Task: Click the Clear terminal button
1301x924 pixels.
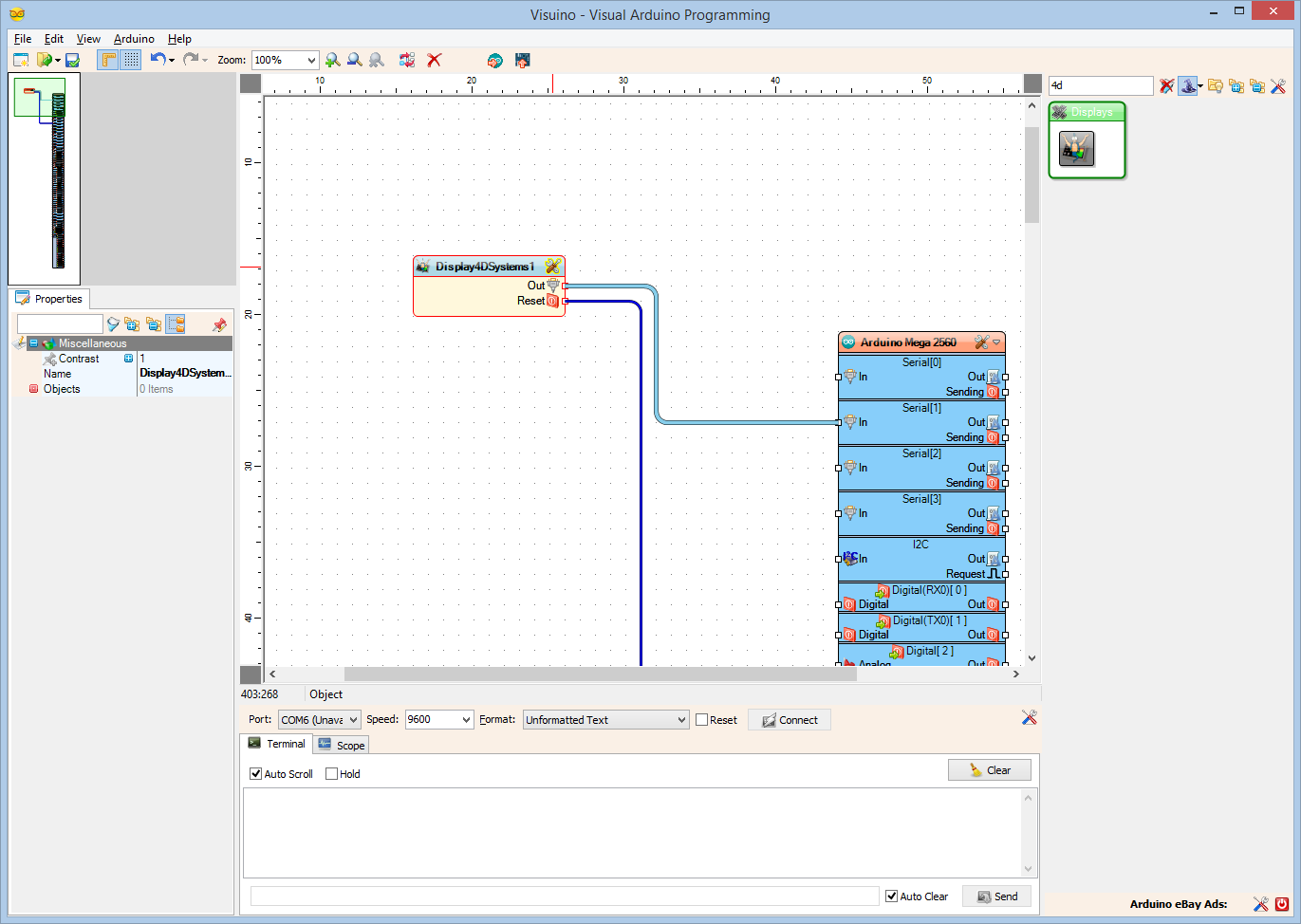Action: [989, 769]
